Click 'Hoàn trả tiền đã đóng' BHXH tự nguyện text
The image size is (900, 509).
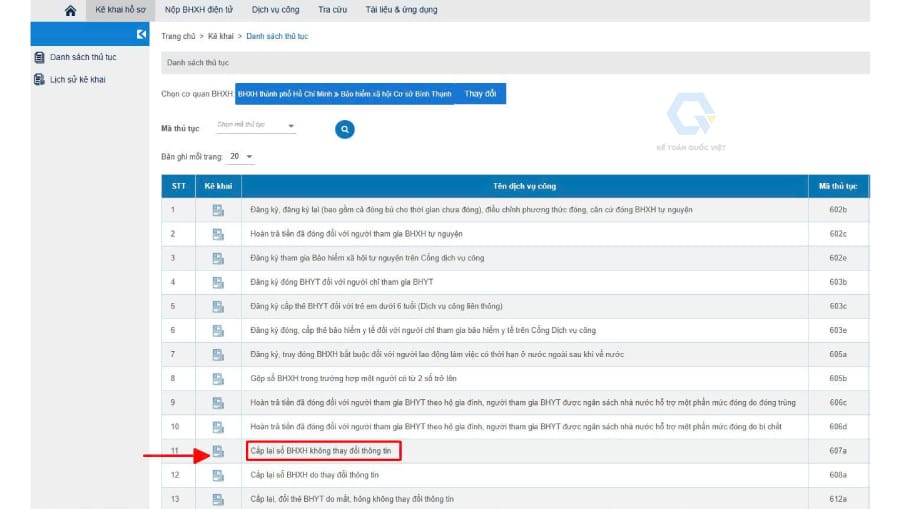click(356, 234)
